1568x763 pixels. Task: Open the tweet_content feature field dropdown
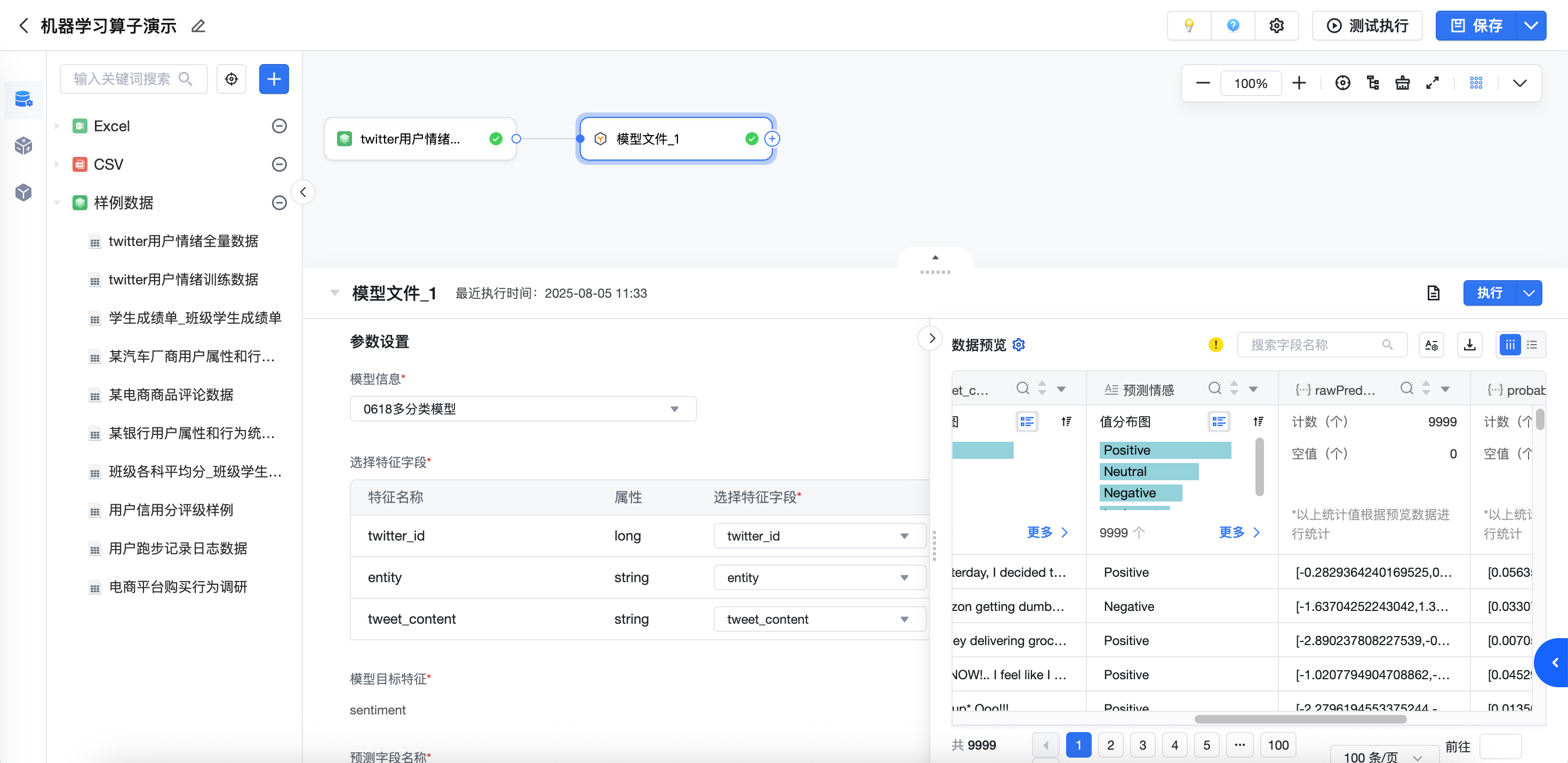819,619
